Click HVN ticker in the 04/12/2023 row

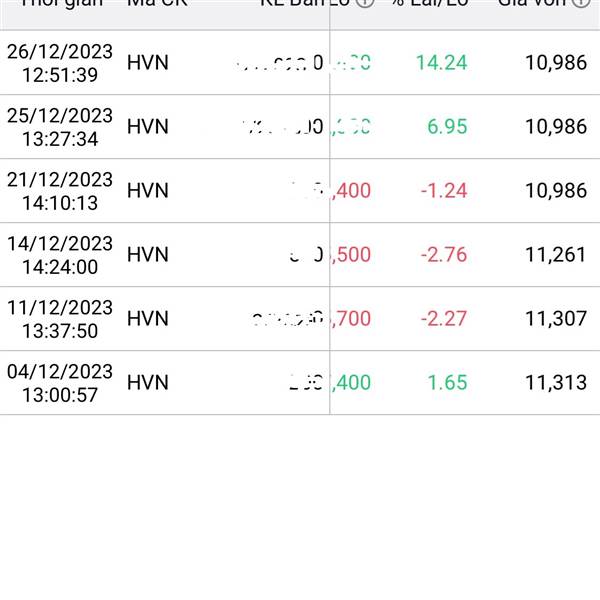tap(148, 383)
